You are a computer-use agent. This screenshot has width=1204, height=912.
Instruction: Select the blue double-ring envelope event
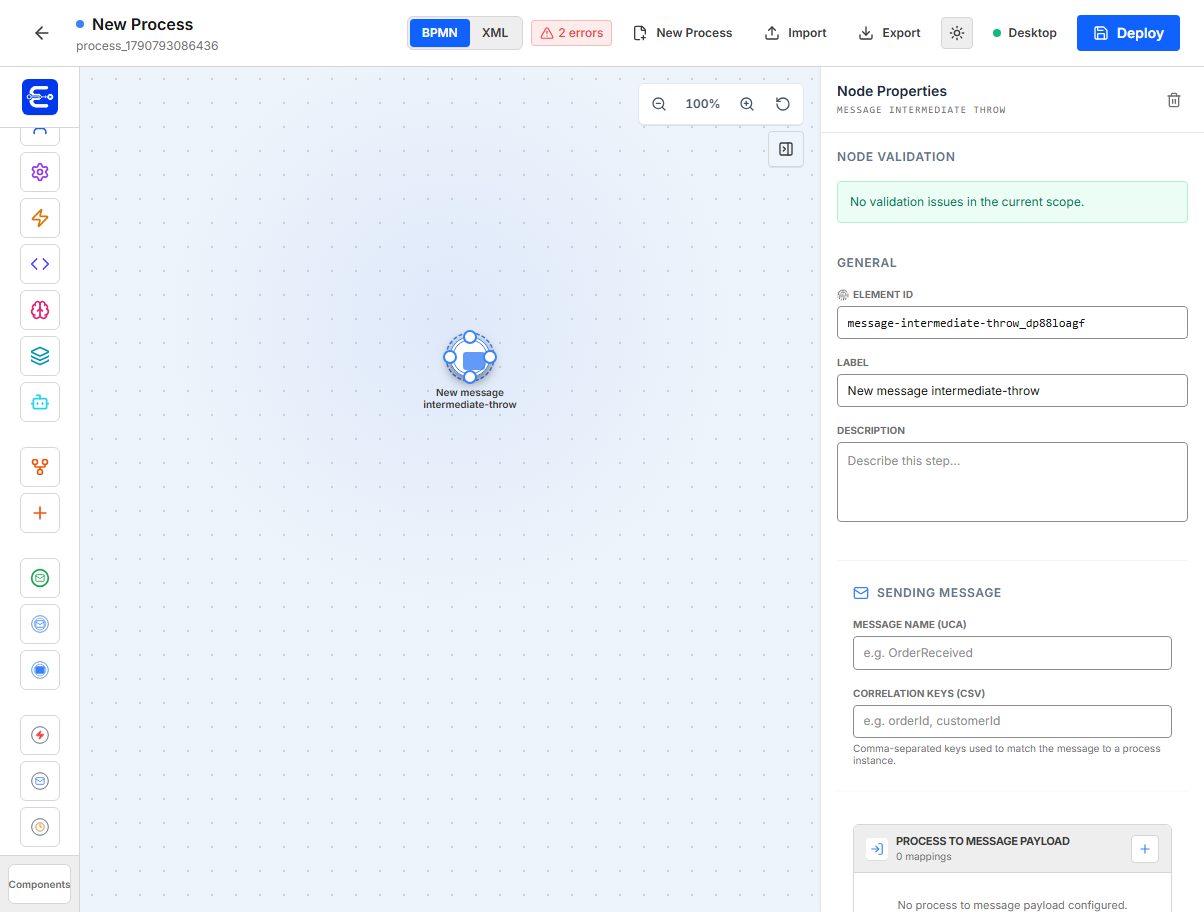tap(40, 624)
